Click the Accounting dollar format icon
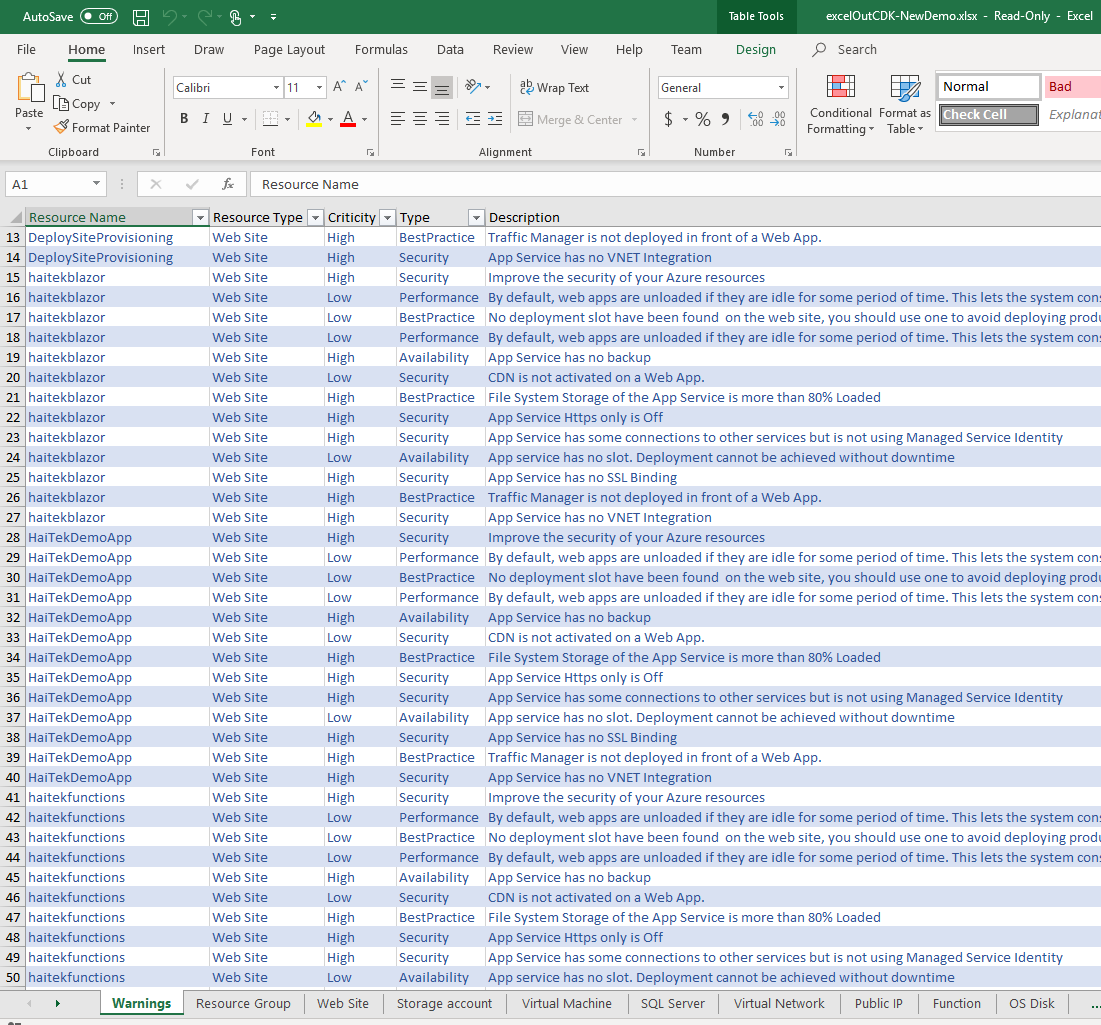This screenshot has height=1025, width=1101. click(x=668, y=119)
